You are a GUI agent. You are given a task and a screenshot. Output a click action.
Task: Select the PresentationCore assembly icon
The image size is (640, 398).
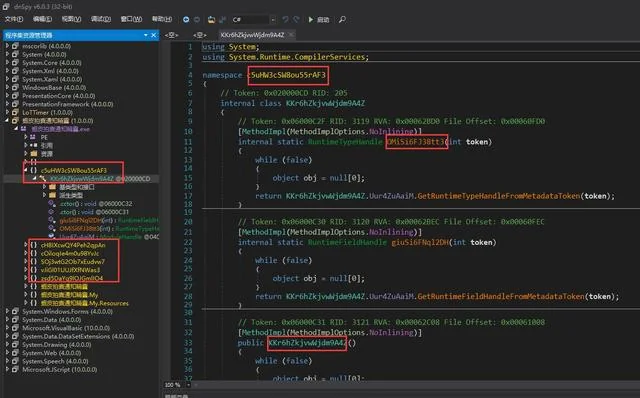[16, 96]
